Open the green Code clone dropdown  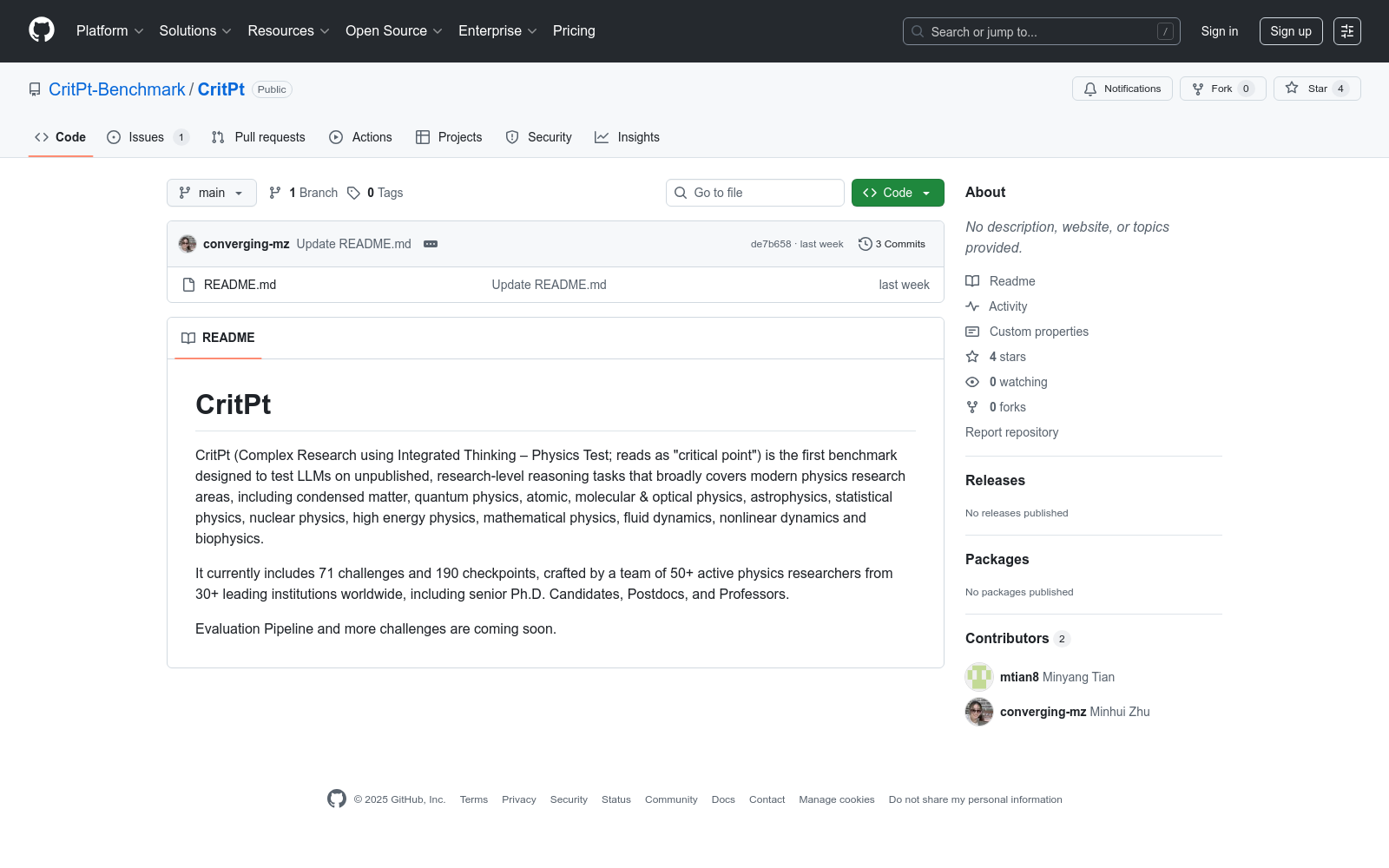click(898, 193)
